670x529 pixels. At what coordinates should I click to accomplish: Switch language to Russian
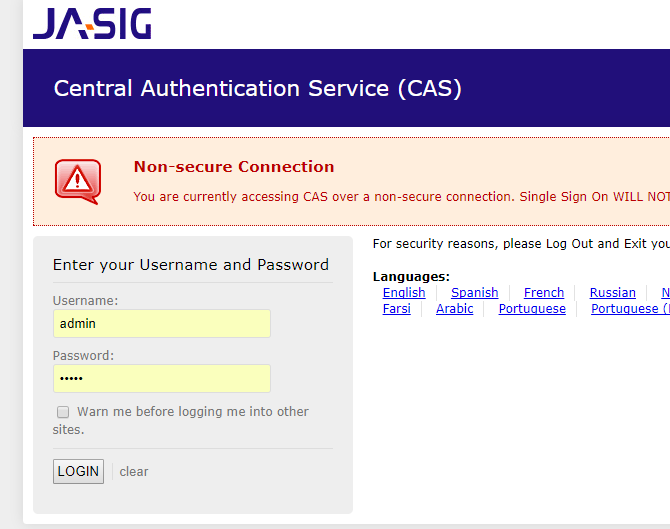click(x=613, y=293)
